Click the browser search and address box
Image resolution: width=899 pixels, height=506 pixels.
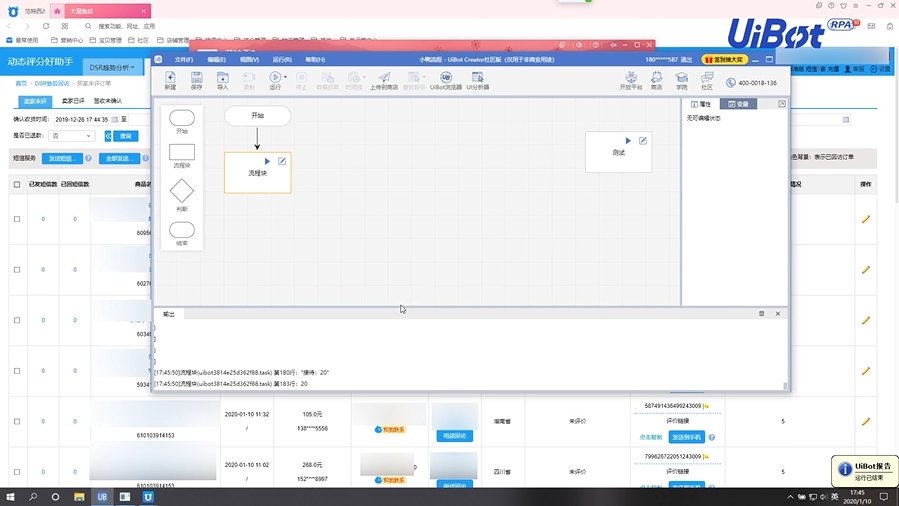126,26
